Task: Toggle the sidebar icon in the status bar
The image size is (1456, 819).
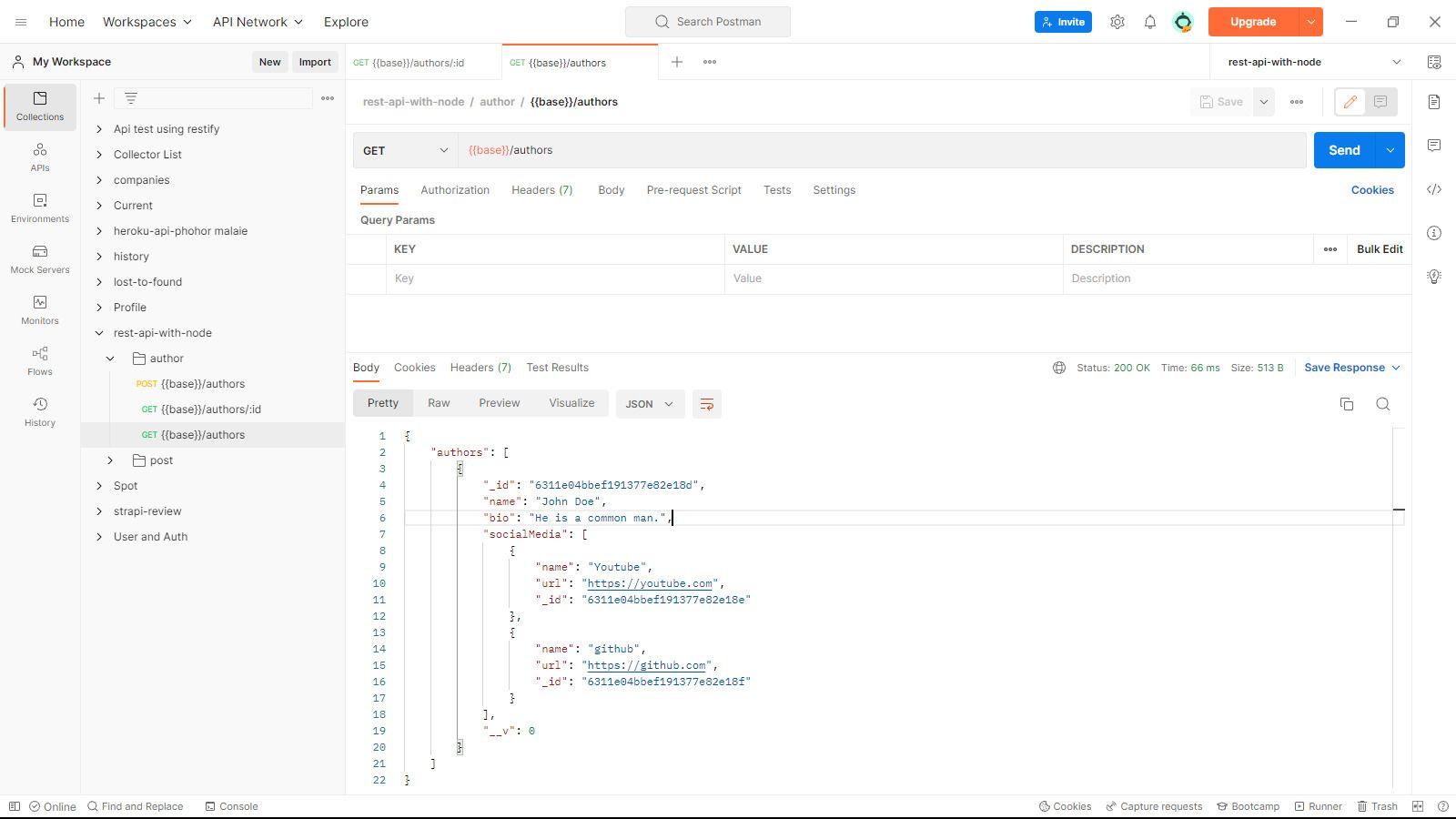Action: tap(15, 806)
